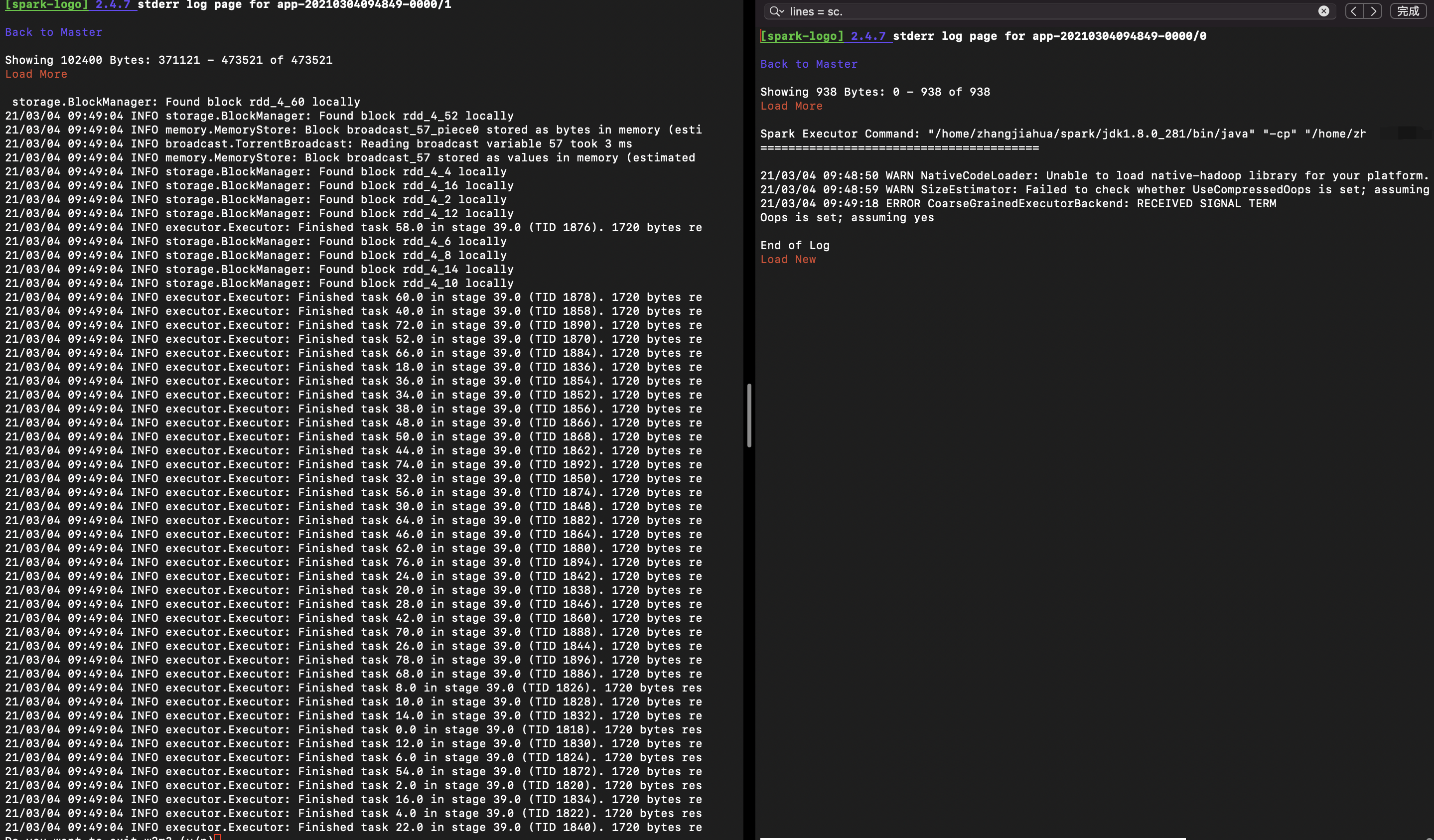Load More in left log page
This screenshot has width=1434, height=840.
tap(36, 74)
